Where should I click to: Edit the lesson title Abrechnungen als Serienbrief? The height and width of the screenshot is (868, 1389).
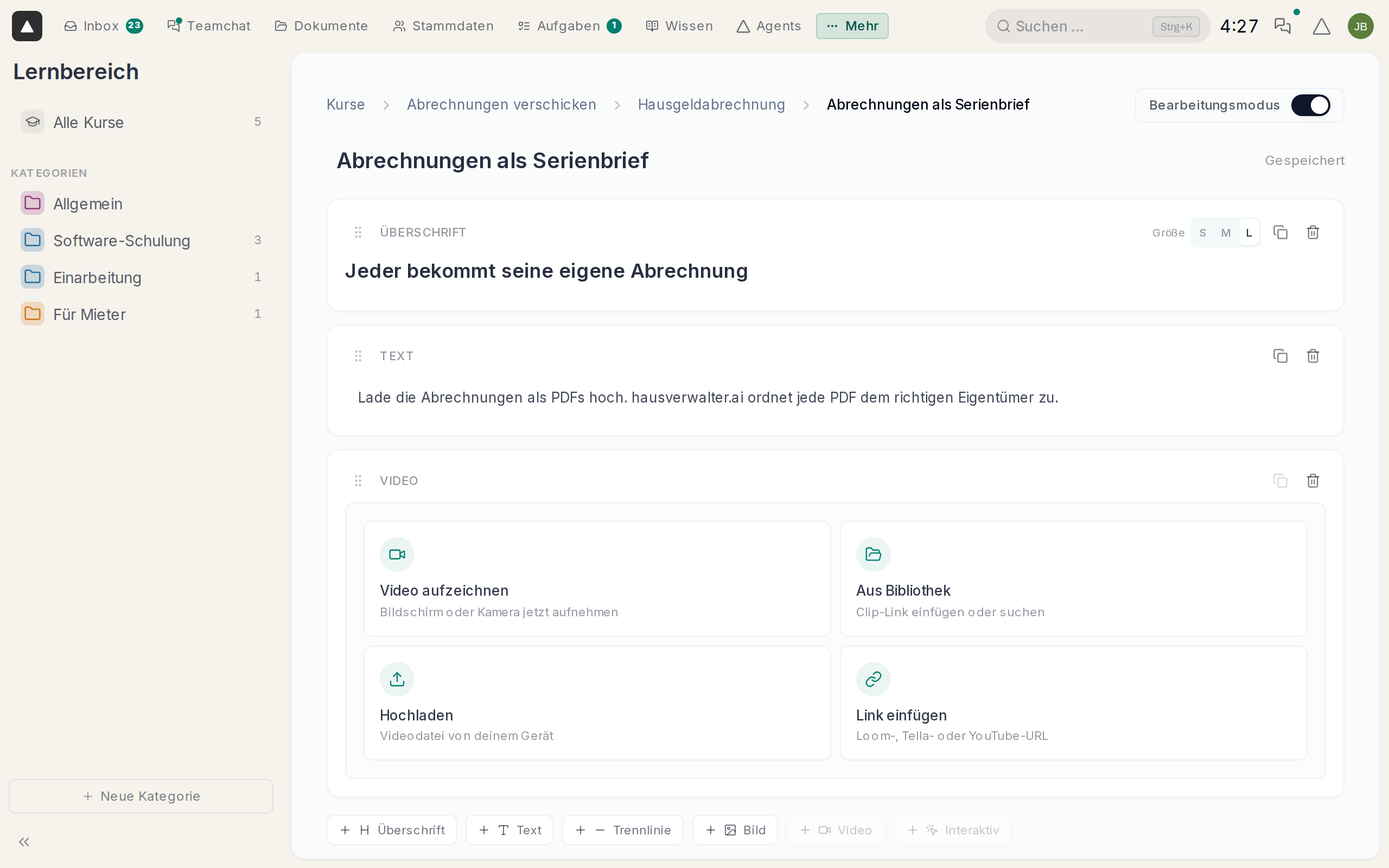(x=493, y=161)
